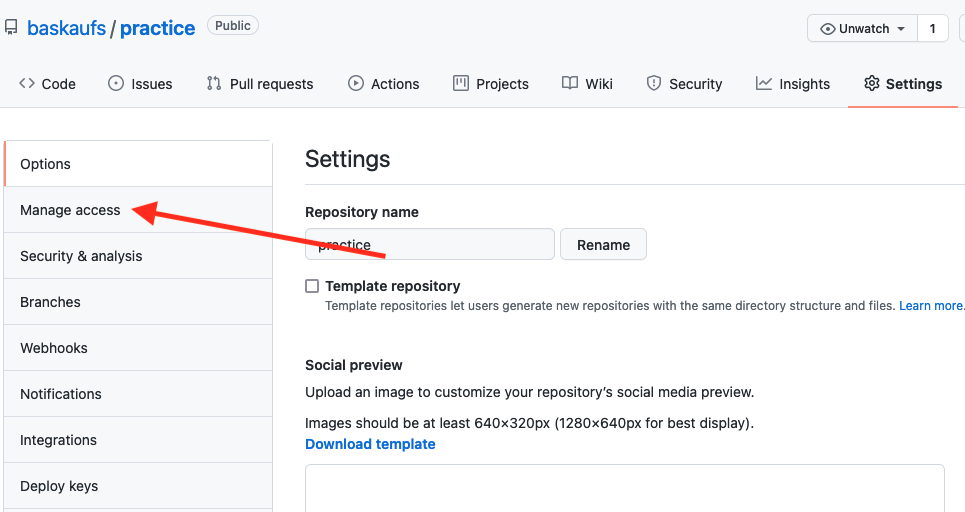Image resolution: width=965 pixels, height=512 pixels.
Task: Click the eye icon in Unwatch button
Action: pos(828,29)
